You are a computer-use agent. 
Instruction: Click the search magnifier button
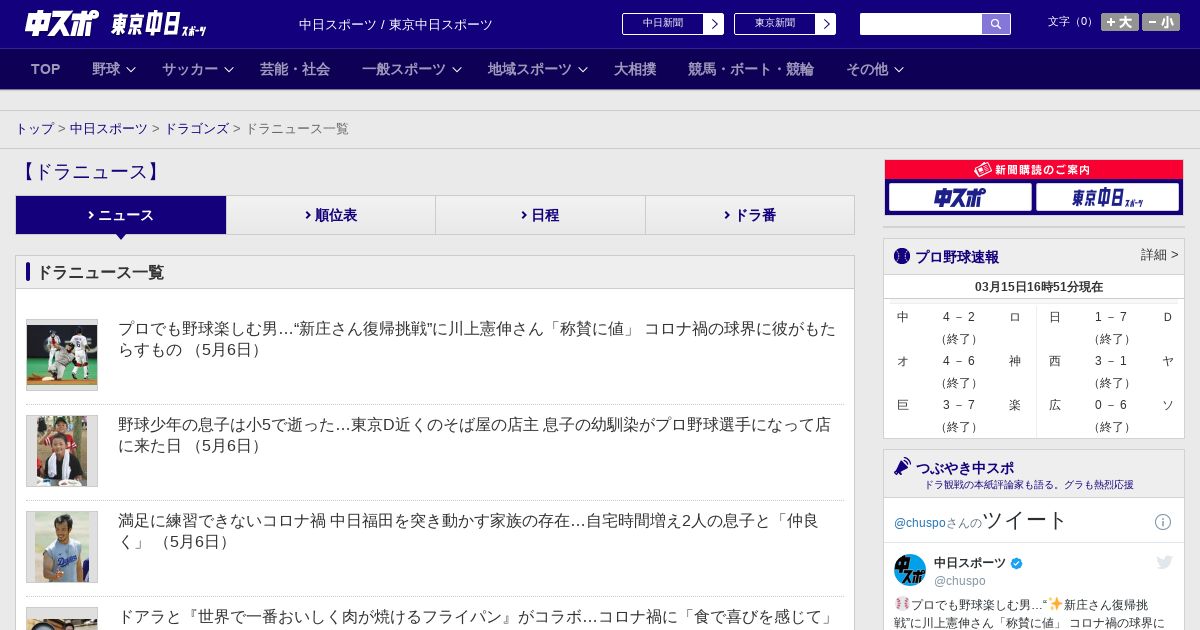tap(996, 24)
